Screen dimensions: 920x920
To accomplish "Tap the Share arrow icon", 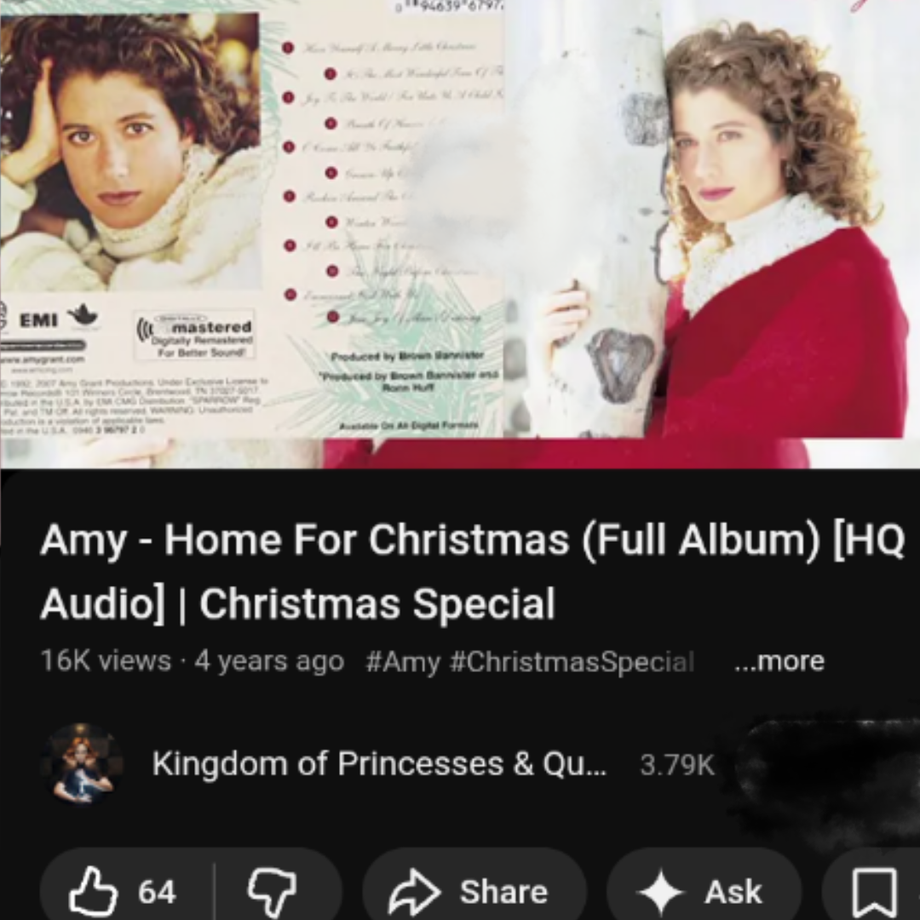I will tap(415, 892).
